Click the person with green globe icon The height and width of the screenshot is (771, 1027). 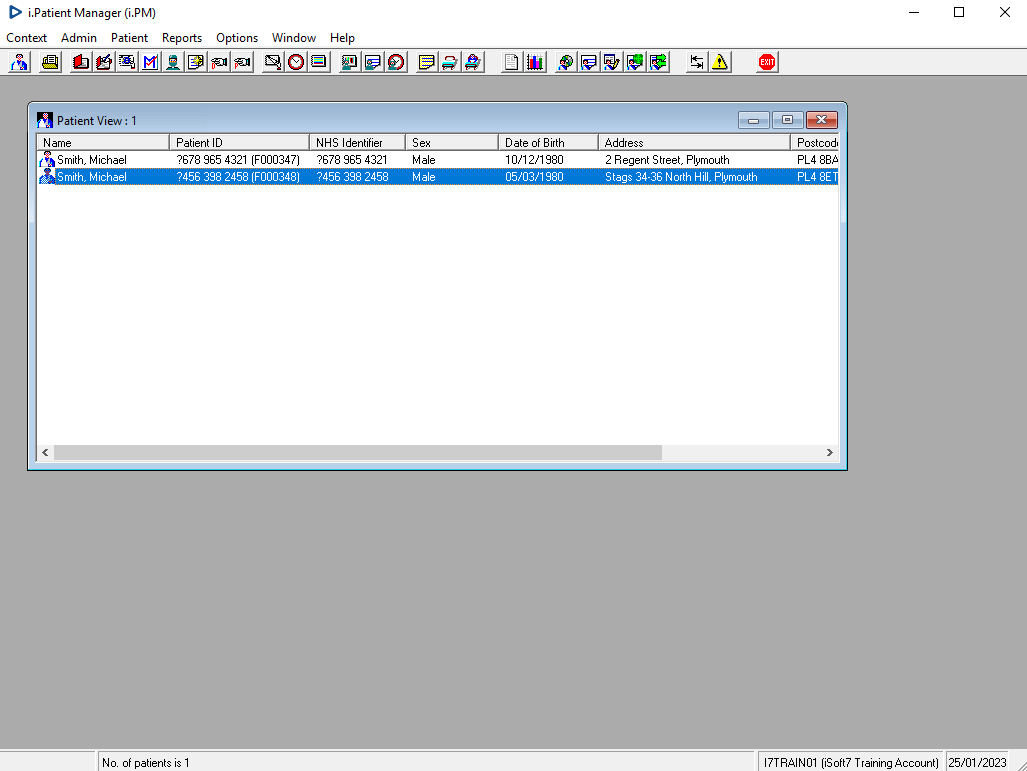click(635, 62)
